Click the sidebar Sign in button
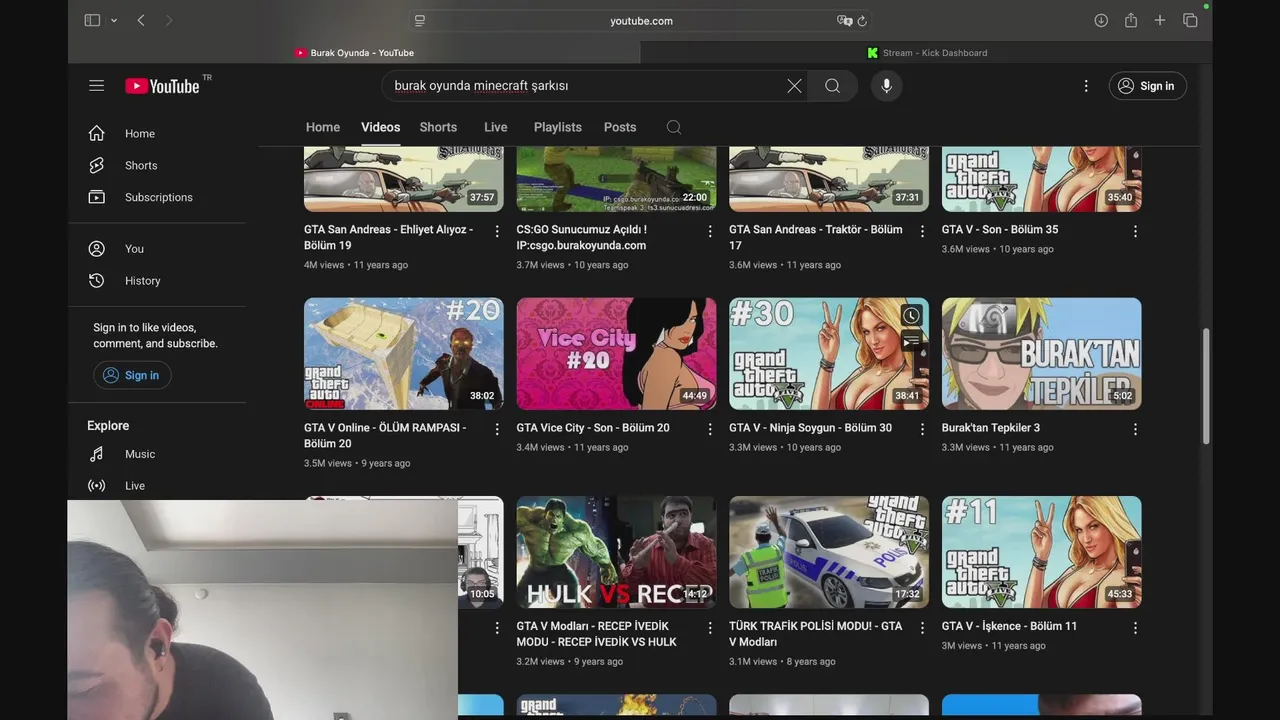 pos(132,375)
